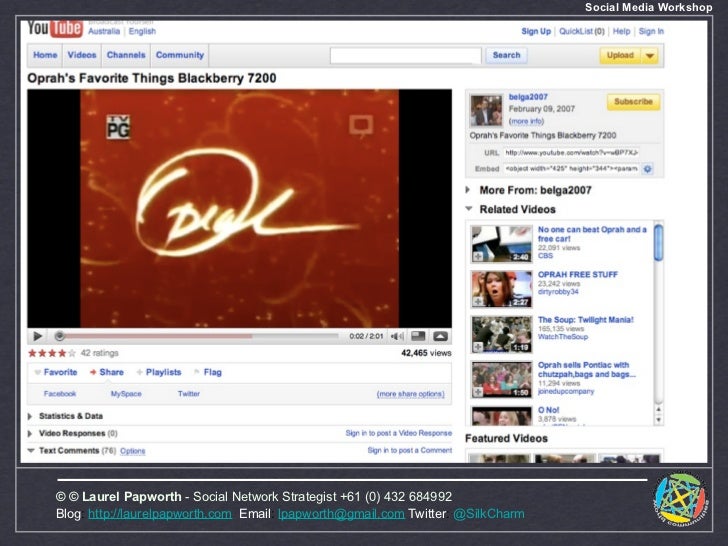Collapse Text Comments section
728x546 pixels.
(x=31, y=450)
